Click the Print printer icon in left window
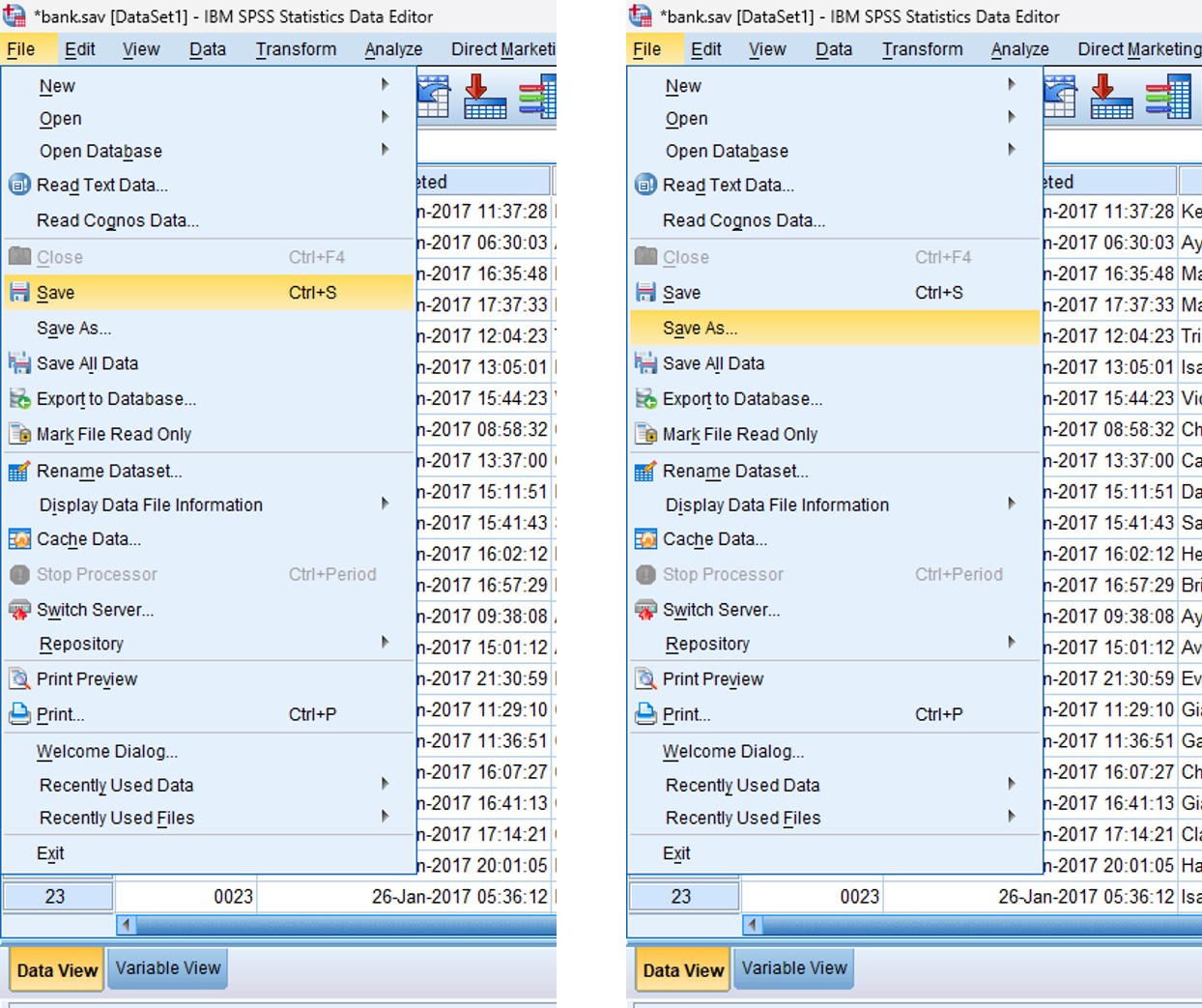The image size is (1202, 1008). coord(19,715)
